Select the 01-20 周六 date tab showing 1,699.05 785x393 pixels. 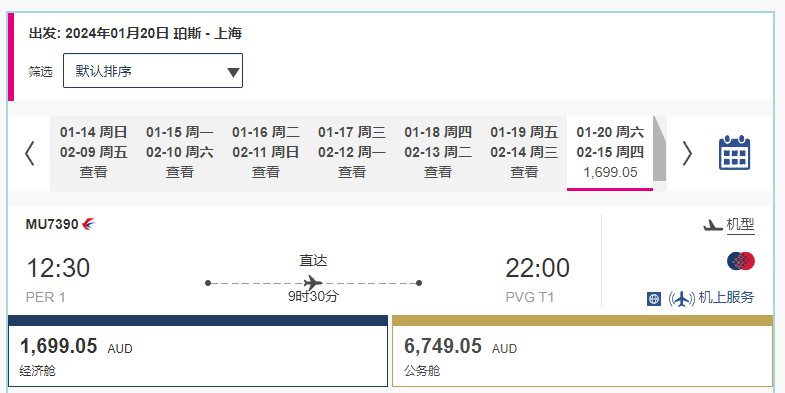(610, 153)
